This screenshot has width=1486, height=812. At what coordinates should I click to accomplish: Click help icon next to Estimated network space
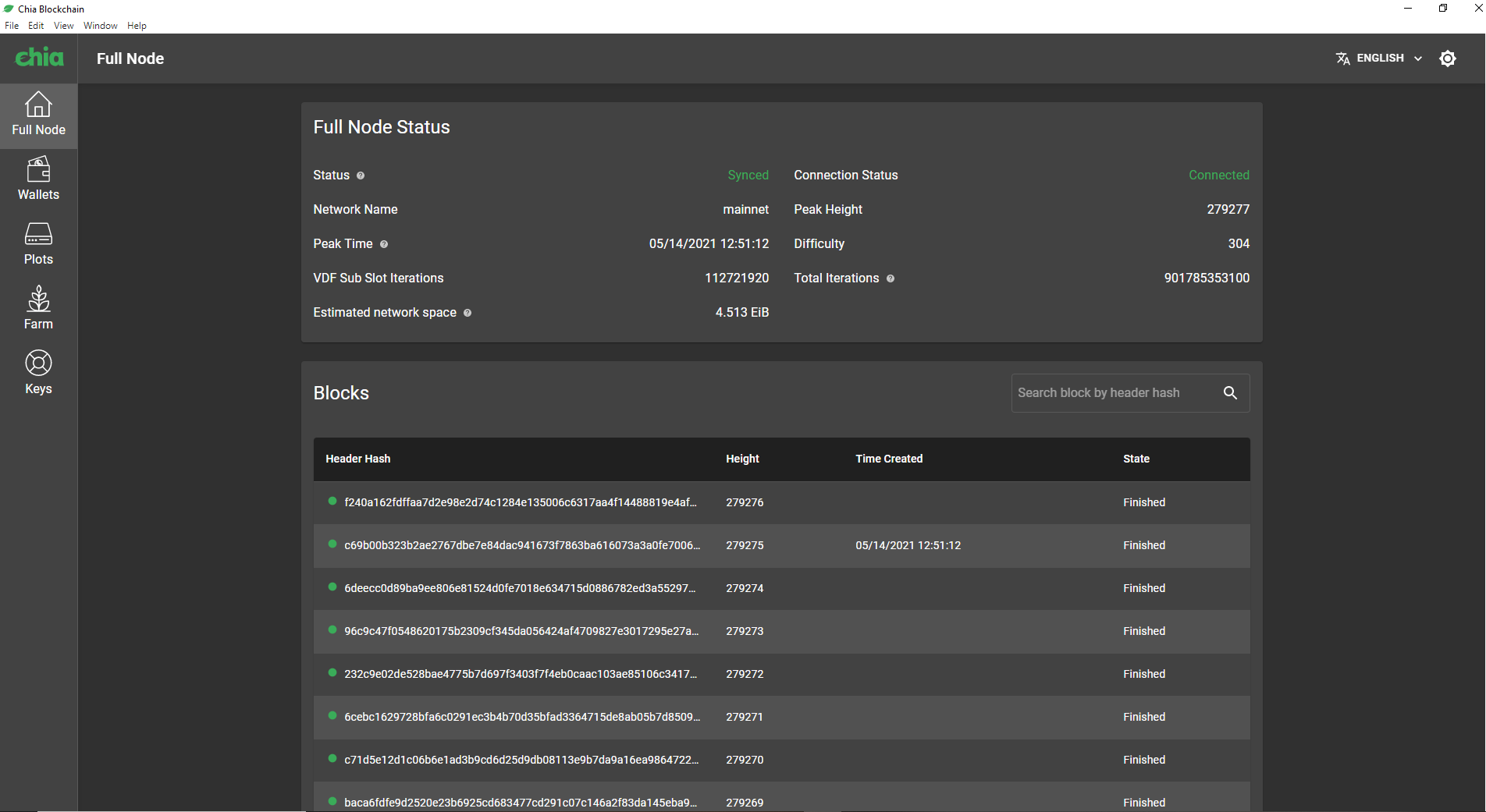pyautogui.click(x=467, y=313)
